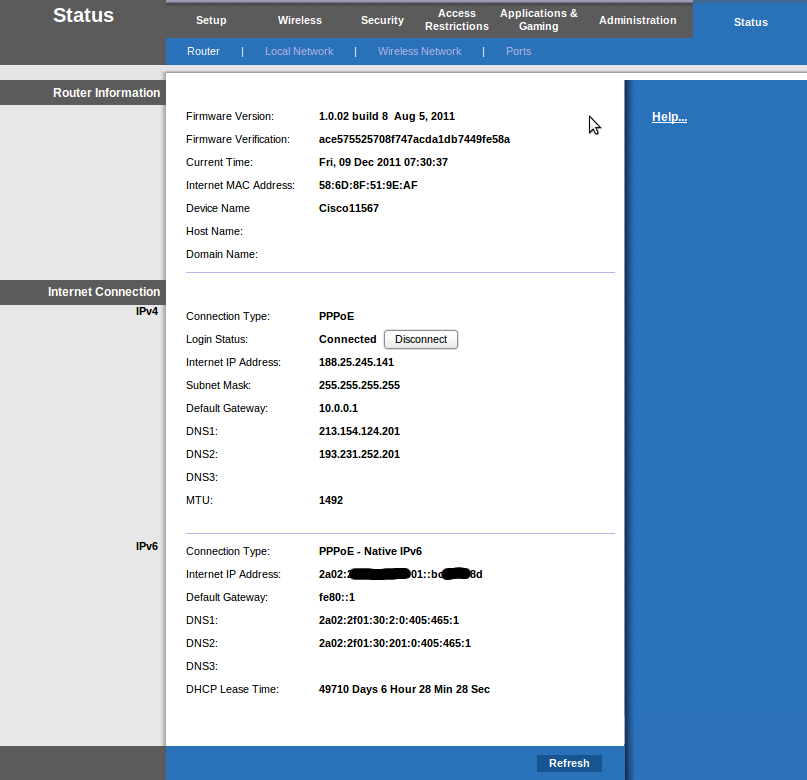807x780 pixels.
Task: Click the current time Fri, 09 Dec 2011 value
Action: 383,162
